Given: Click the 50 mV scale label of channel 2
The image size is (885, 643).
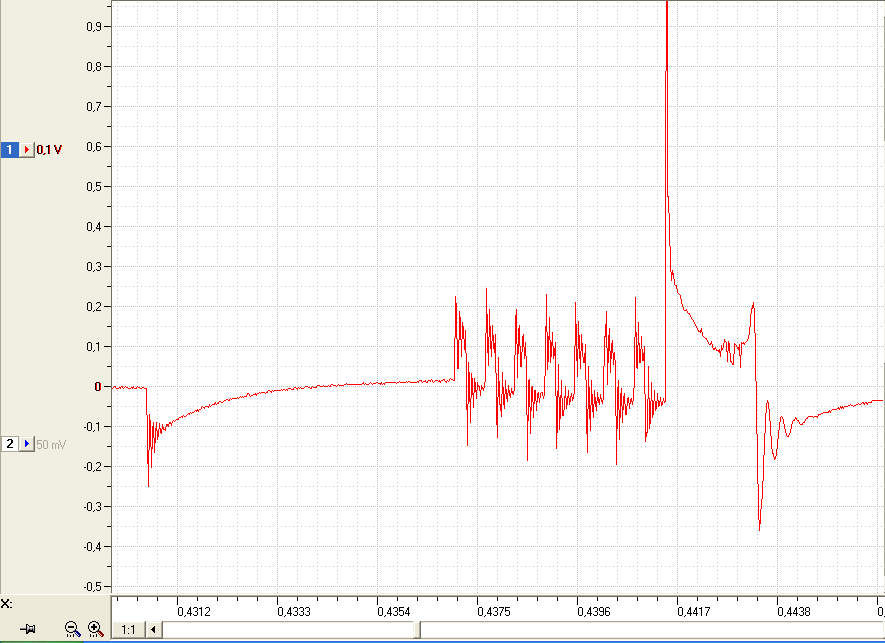Looking at the screenshot, I should coord(51,445).
